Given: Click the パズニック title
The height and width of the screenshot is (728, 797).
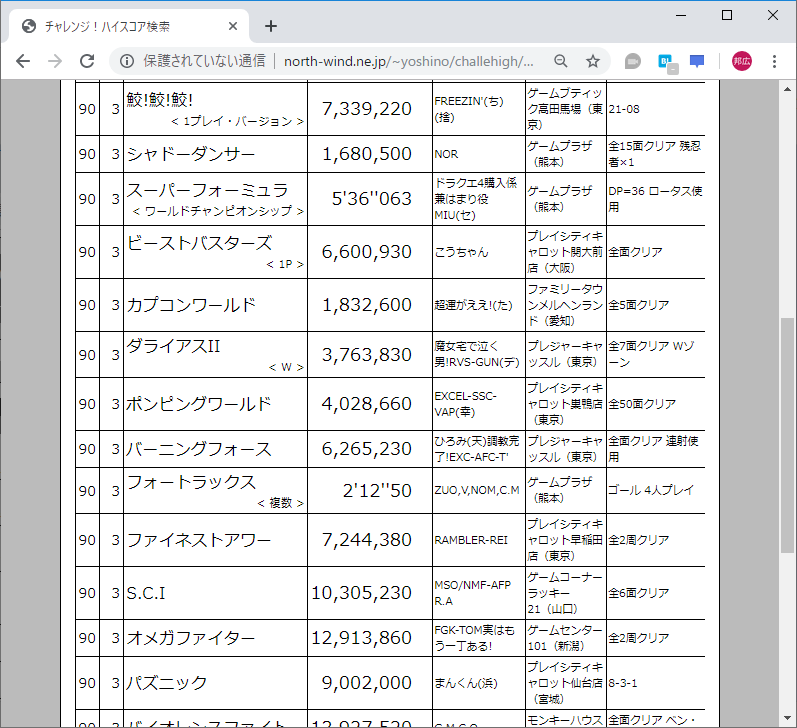Looking at the screenshot, I should pos(167,683).
